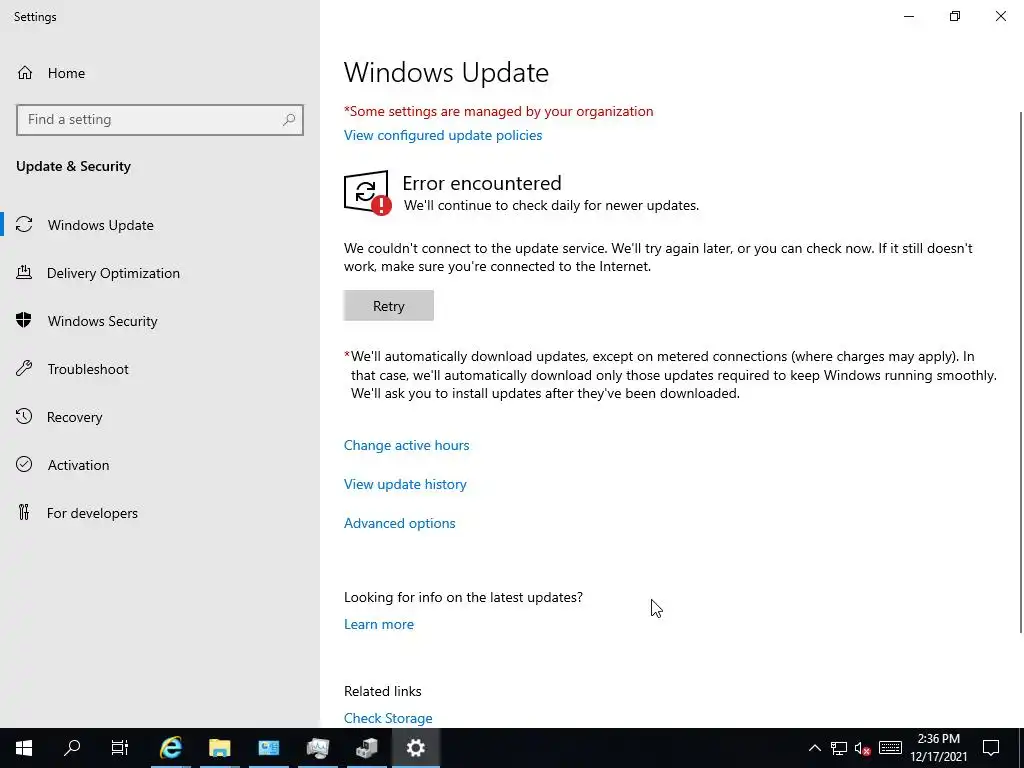This screenshot has width=1024, height=768.
Task: Retry checking for updates
Action: (x=389, y=306)
